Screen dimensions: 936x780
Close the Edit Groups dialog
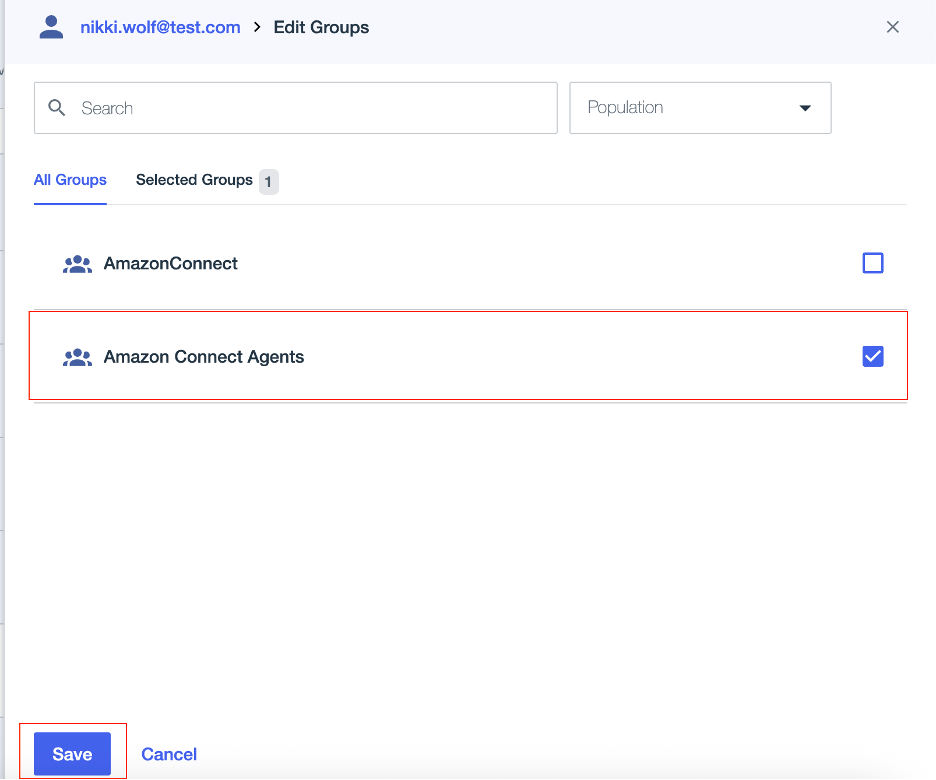tap(892, 27)
